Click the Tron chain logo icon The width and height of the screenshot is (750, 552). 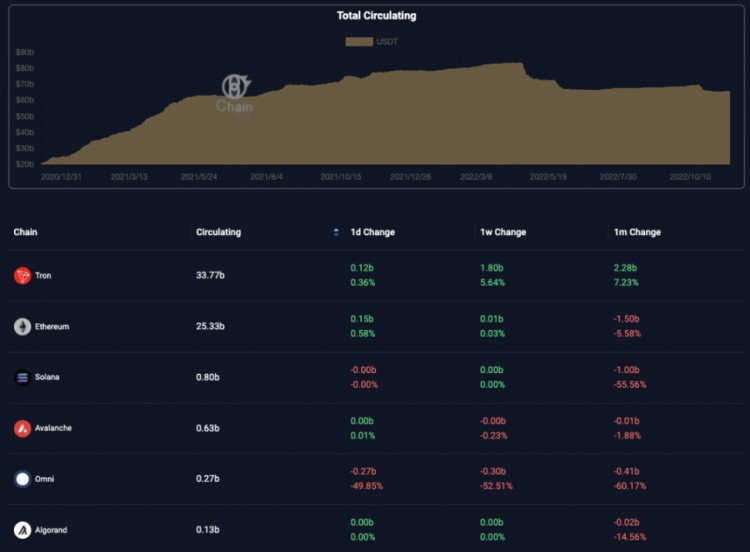coord(22,276)
